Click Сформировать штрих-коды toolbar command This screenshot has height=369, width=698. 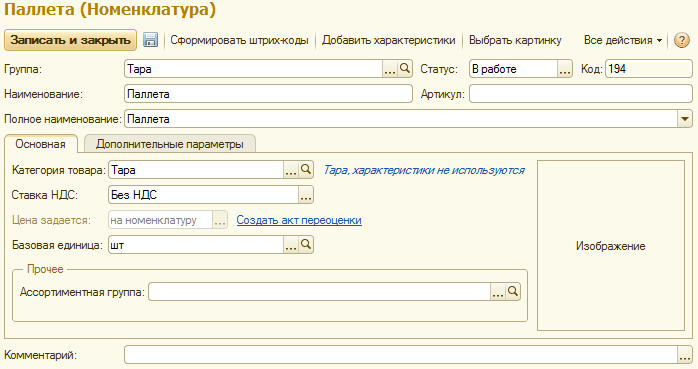point(239,40)
